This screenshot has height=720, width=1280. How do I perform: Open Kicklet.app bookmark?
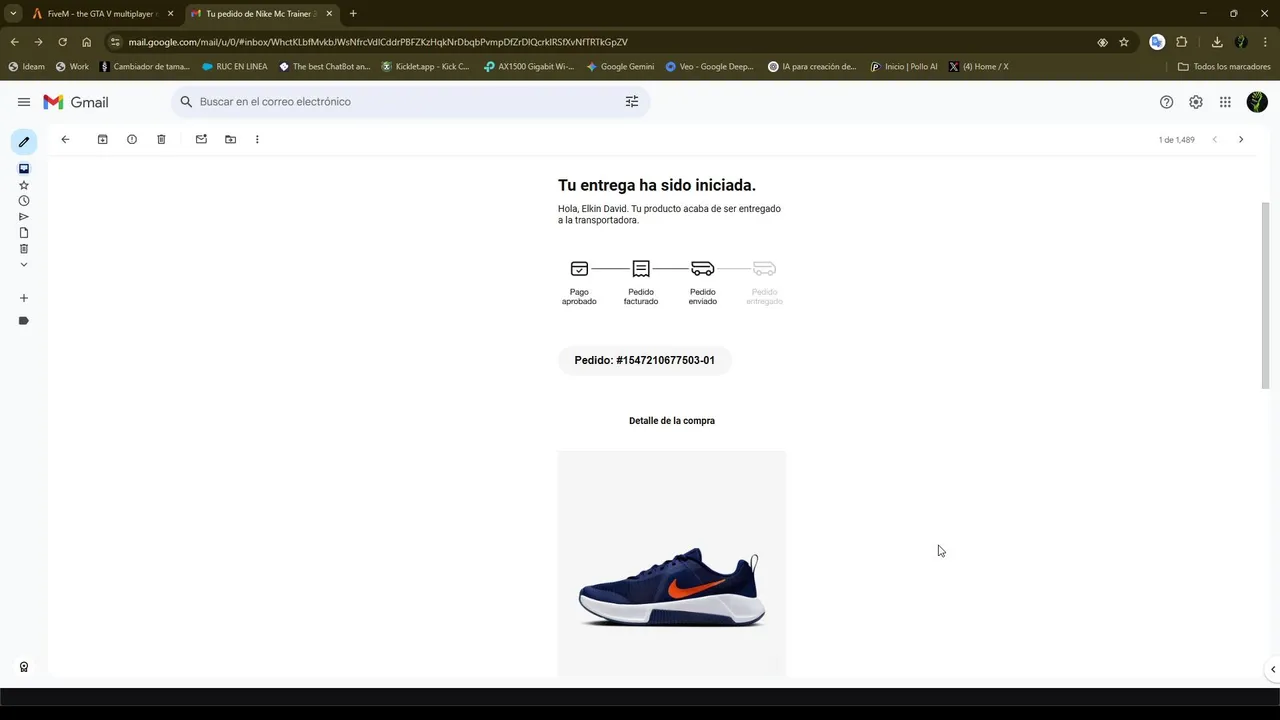[x=425, y=67]
